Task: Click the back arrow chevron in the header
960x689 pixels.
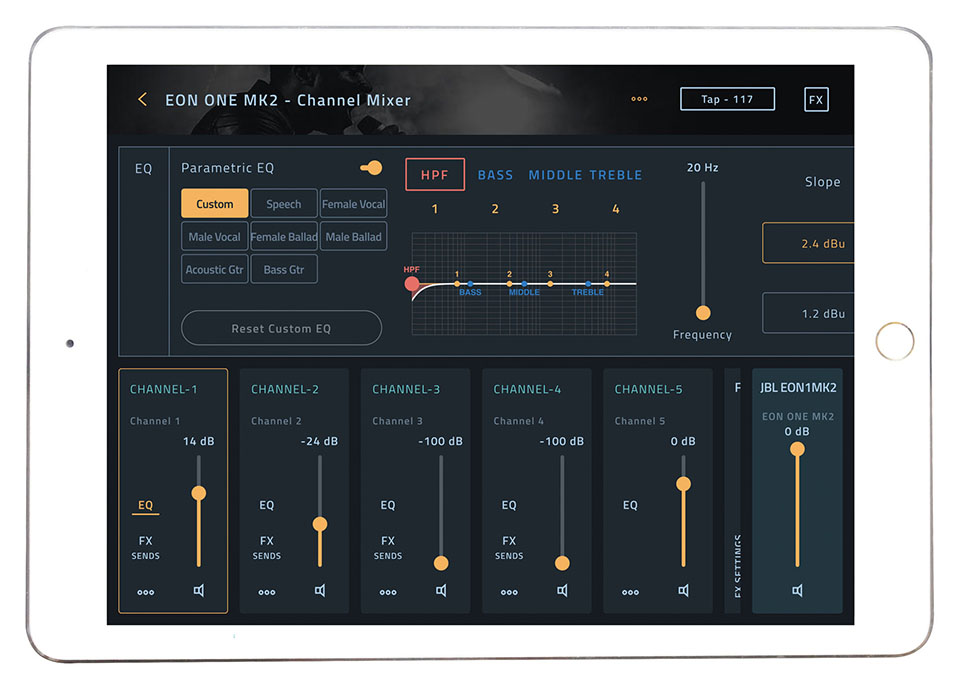Action: [141, 99]
